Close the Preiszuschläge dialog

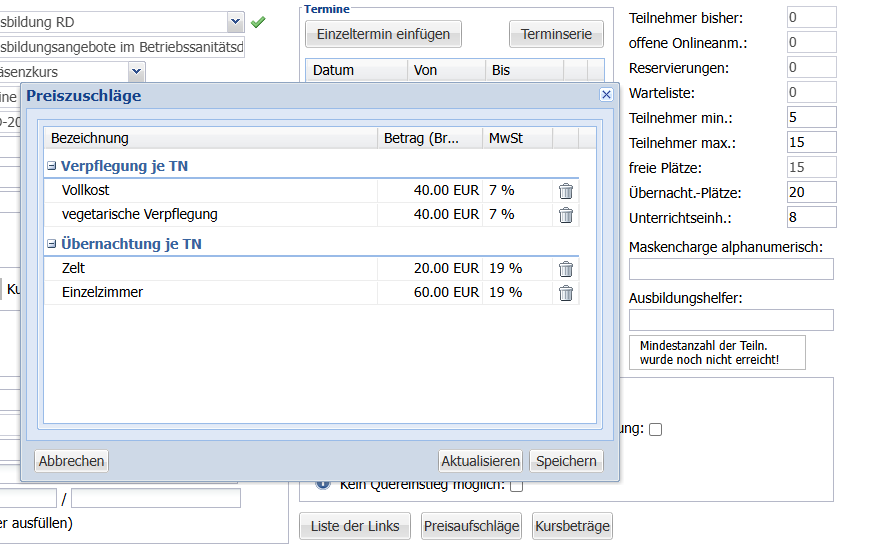coord(606,95)
